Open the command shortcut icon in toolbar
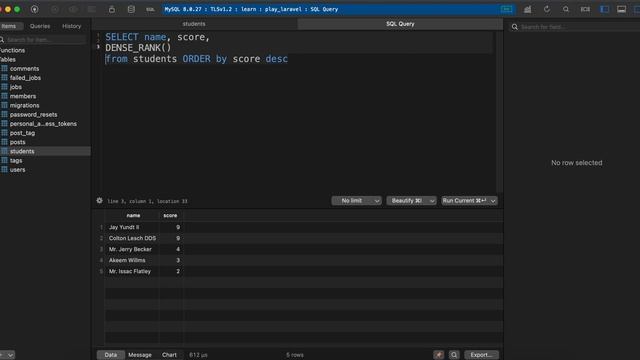 click(585, 9)
